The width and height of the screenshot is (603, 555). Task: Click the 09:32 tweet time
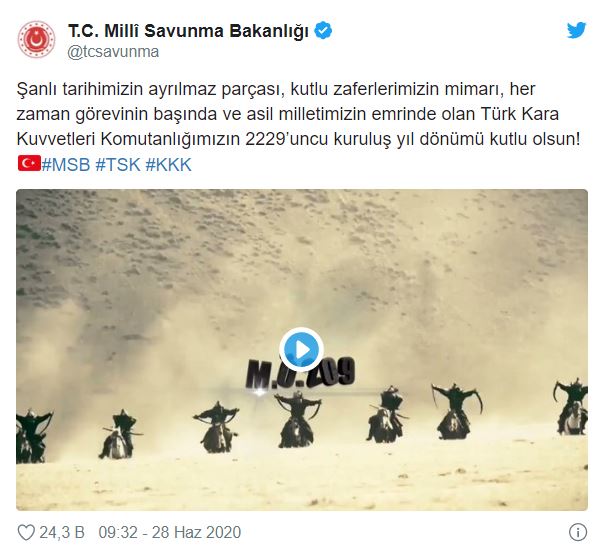pos(118,533)
